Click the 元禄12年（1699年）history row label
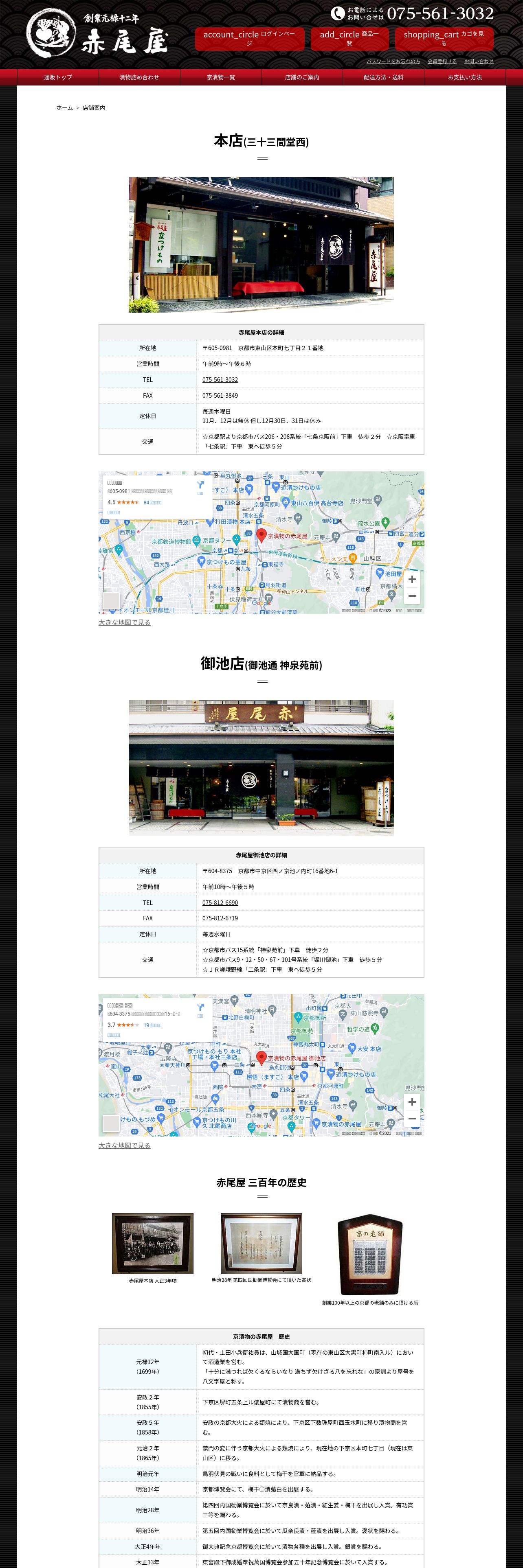This screenshot has height=1568, width=523. (148, 1367)
